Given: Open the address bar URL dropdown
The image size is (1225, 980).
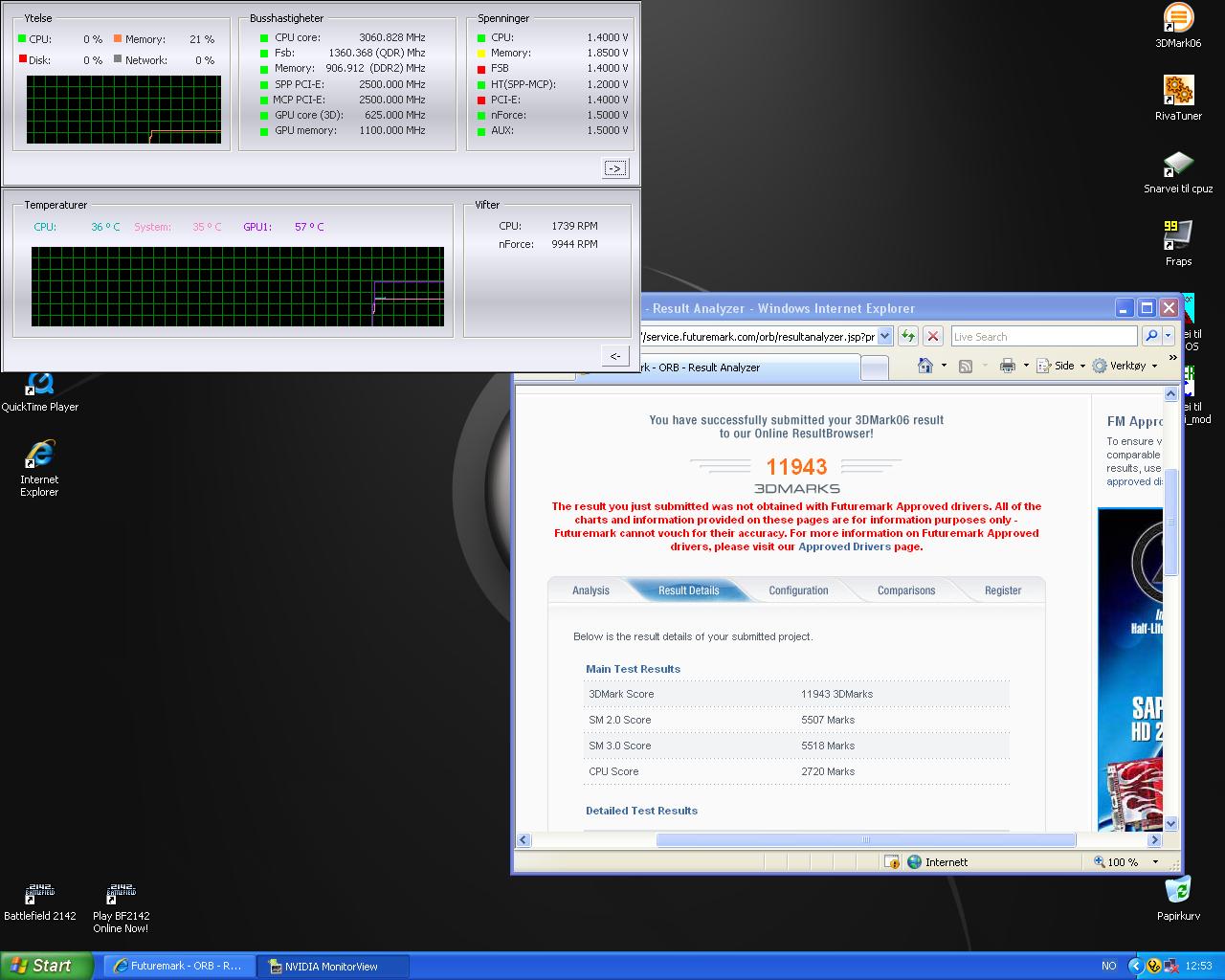Looking at the screenshot, I should tap(884, 336).
